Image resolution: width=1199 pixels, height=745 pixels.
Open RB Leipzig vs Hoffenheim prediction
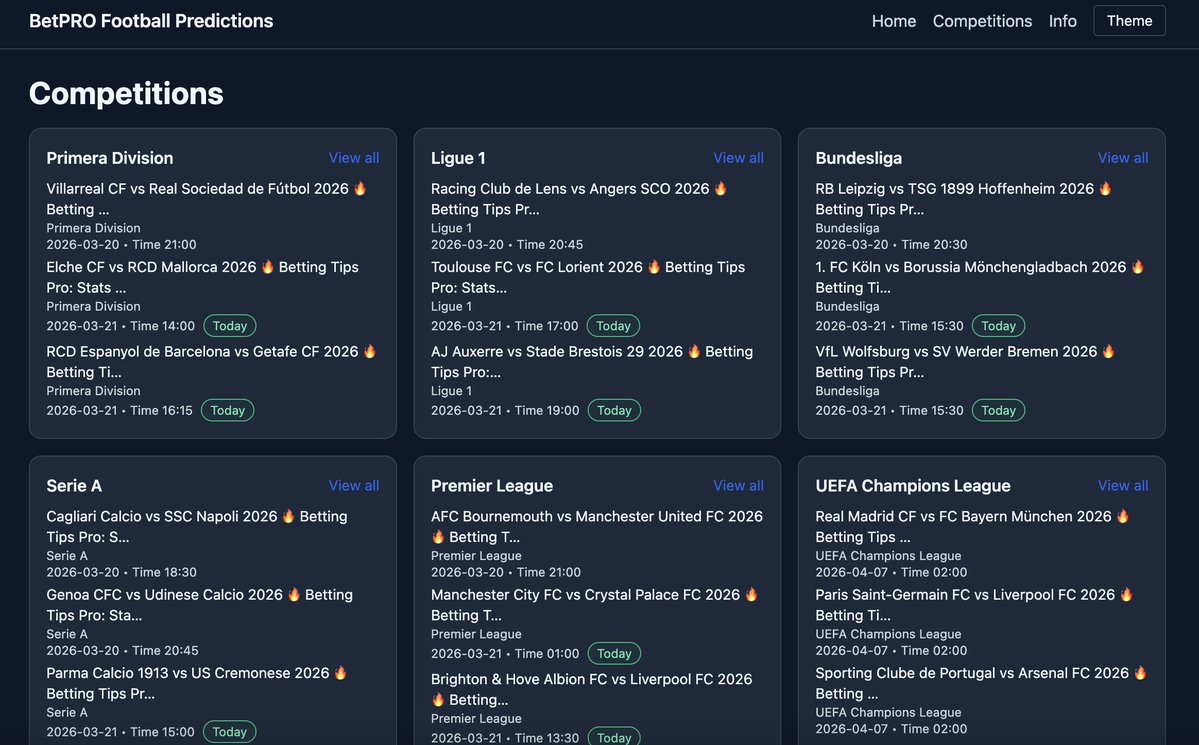(x=963, y=199)
